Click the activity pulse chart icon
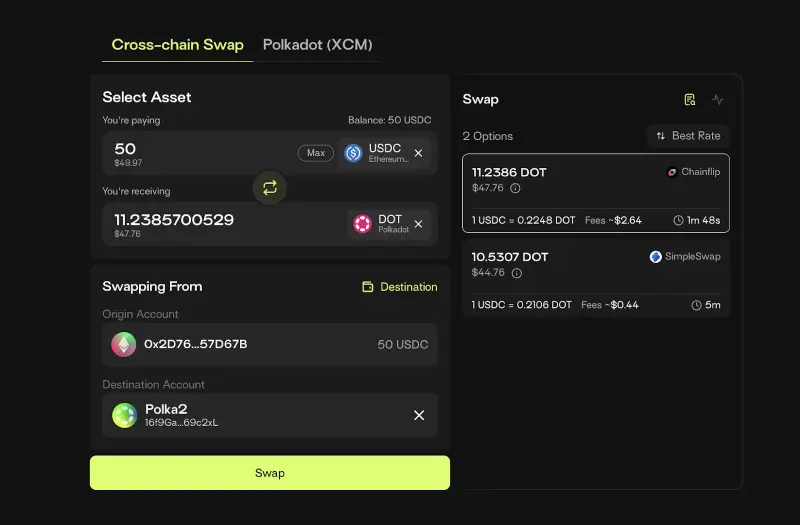 pos(718,100)
